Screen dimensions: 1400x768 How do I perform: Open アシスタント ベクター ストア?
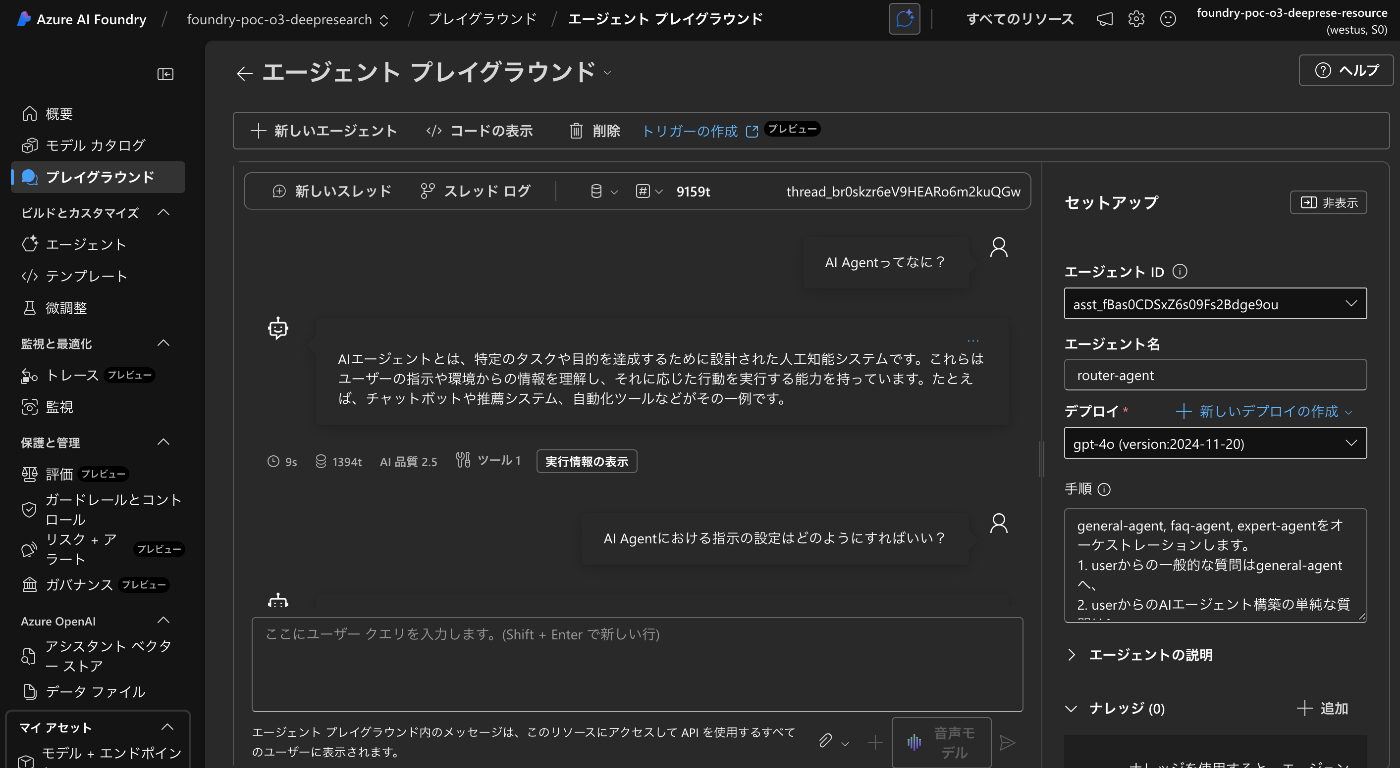[x=98, y=656]
